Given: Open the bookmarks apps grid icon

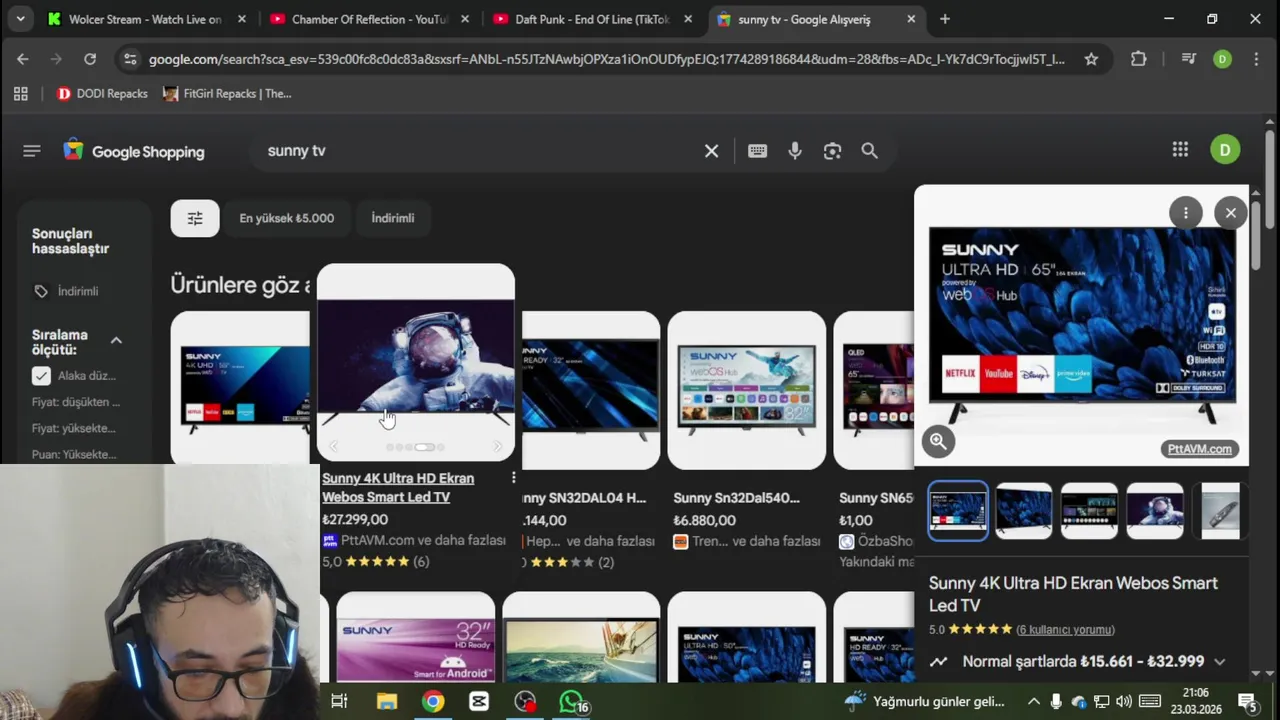Looking at the screenshot, I should pyautogui.click(x=20, y=94).
